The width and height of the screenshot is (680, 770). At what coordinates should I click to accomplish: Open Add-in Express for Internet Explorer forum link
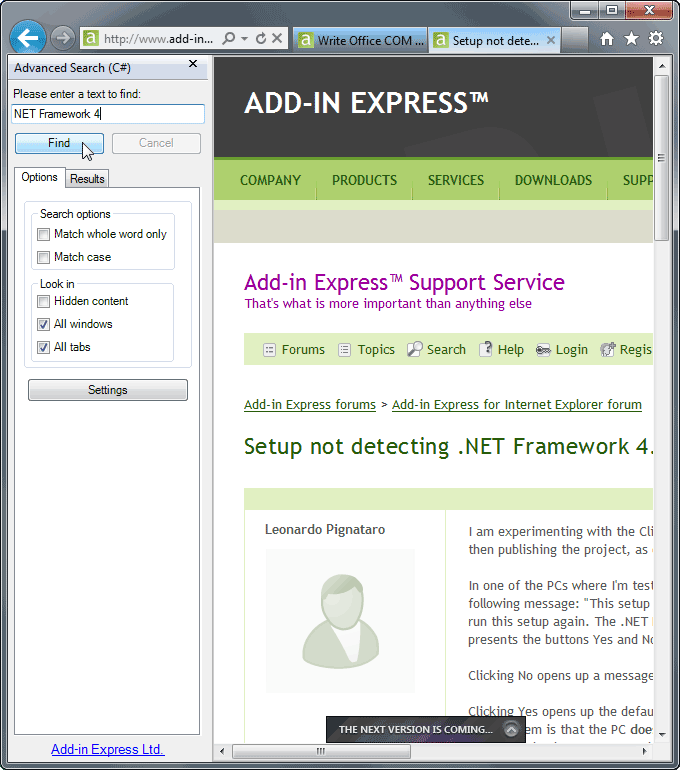click(x=517, y=405)
